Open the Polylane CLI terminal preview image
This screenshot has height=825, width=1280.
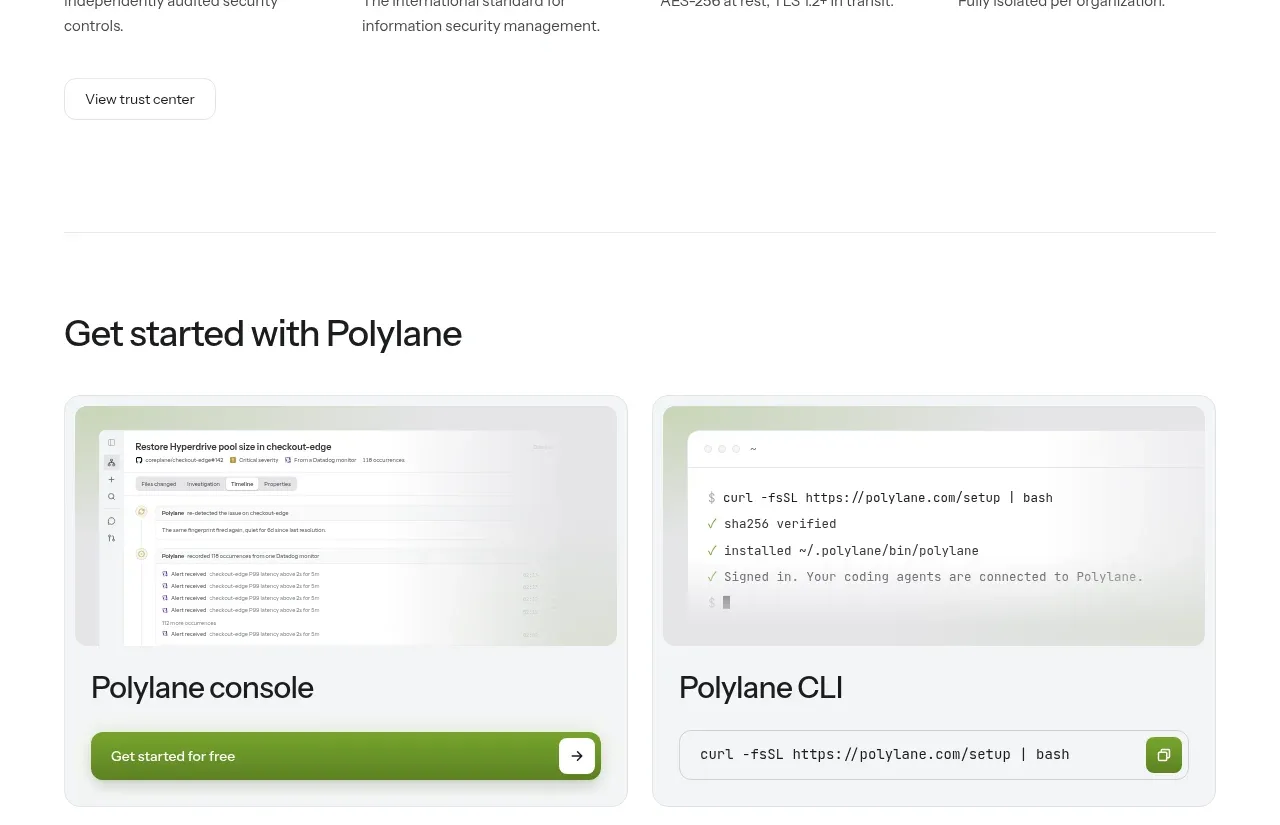click(934, 526)
